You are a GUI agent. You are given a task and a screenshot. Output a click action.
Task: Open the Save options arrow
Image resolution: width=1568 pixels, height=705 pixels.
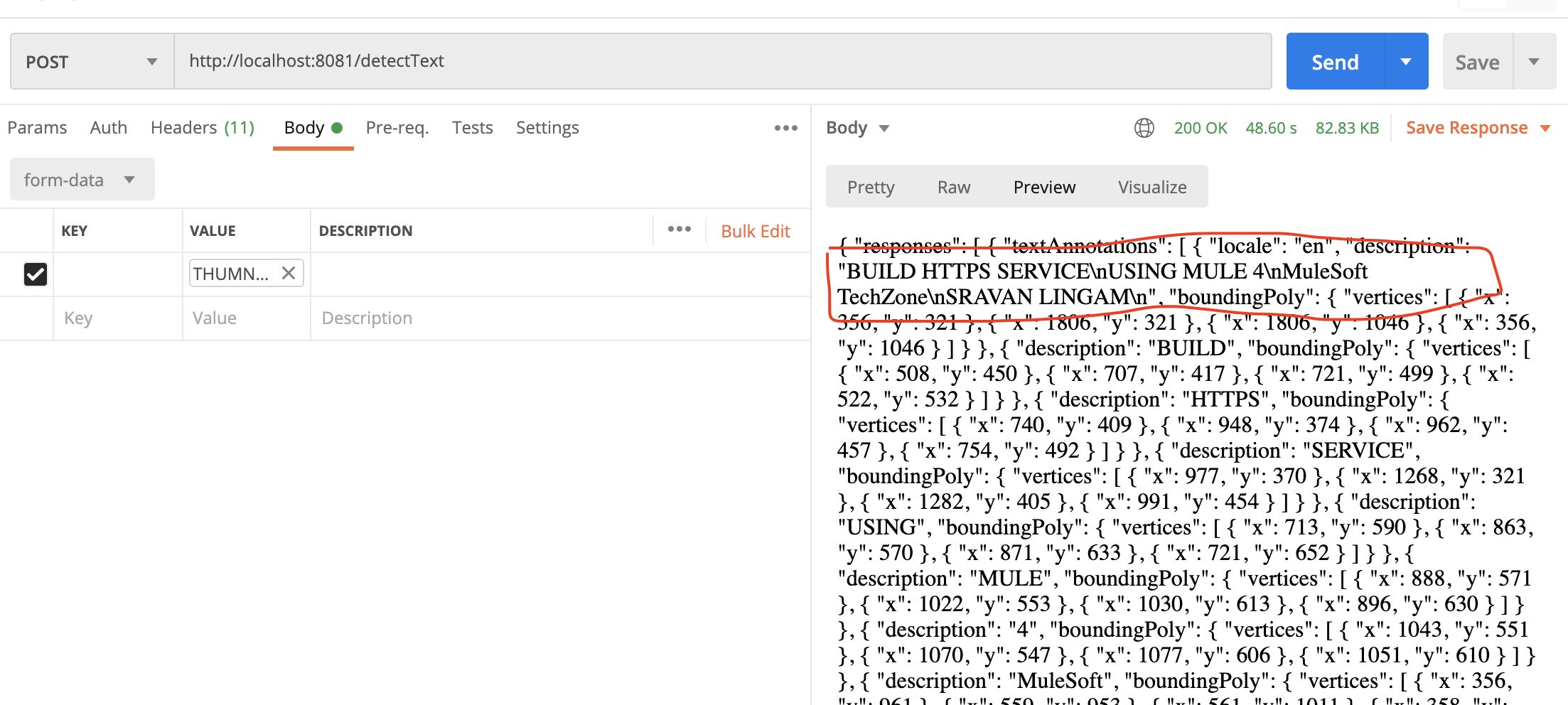pos(1535,62)
